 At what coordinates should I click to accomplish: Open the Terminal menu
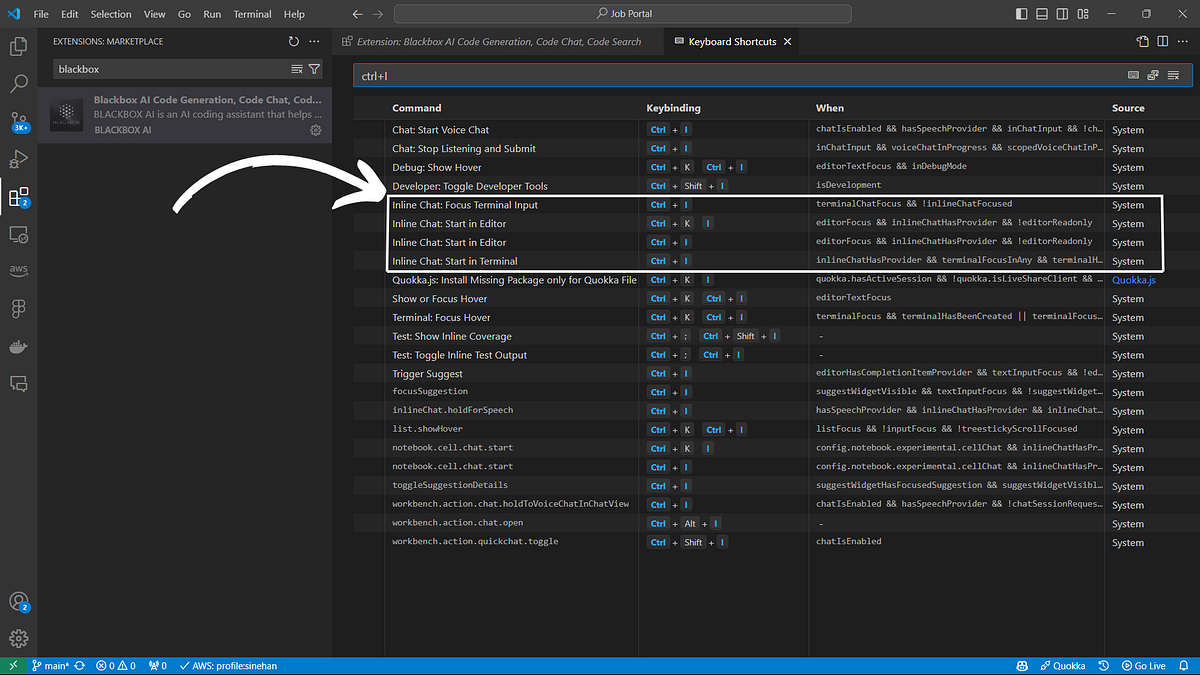(252, 14)
